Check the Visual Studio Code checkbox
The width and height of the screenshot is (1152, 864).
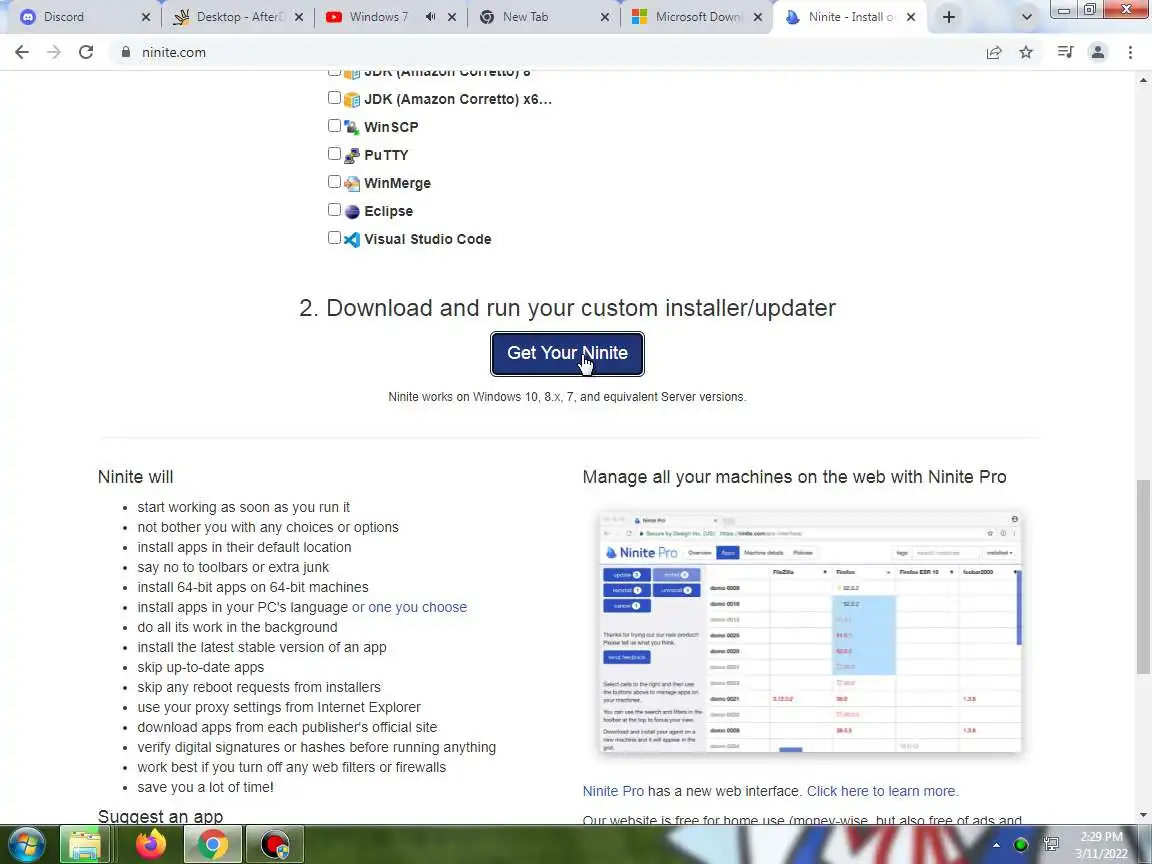click(x=334, y=237)
